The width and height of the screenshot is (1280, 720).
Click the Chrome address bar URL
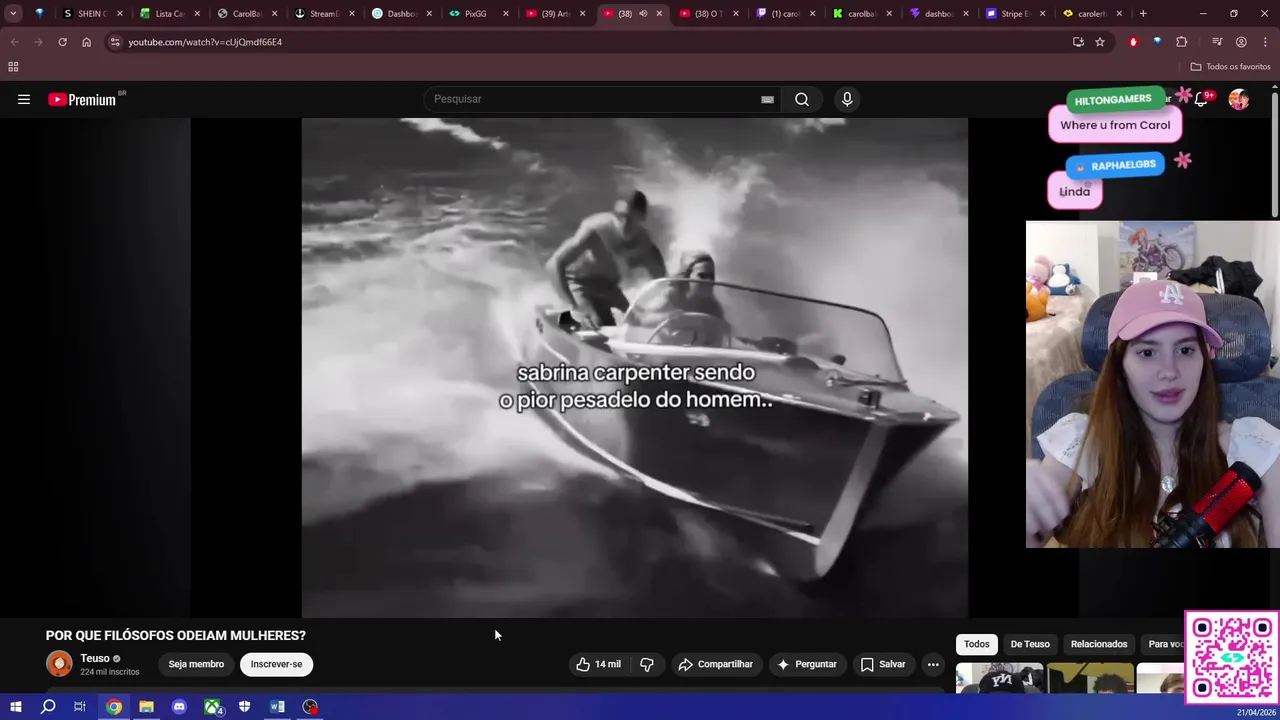[205, 42]
